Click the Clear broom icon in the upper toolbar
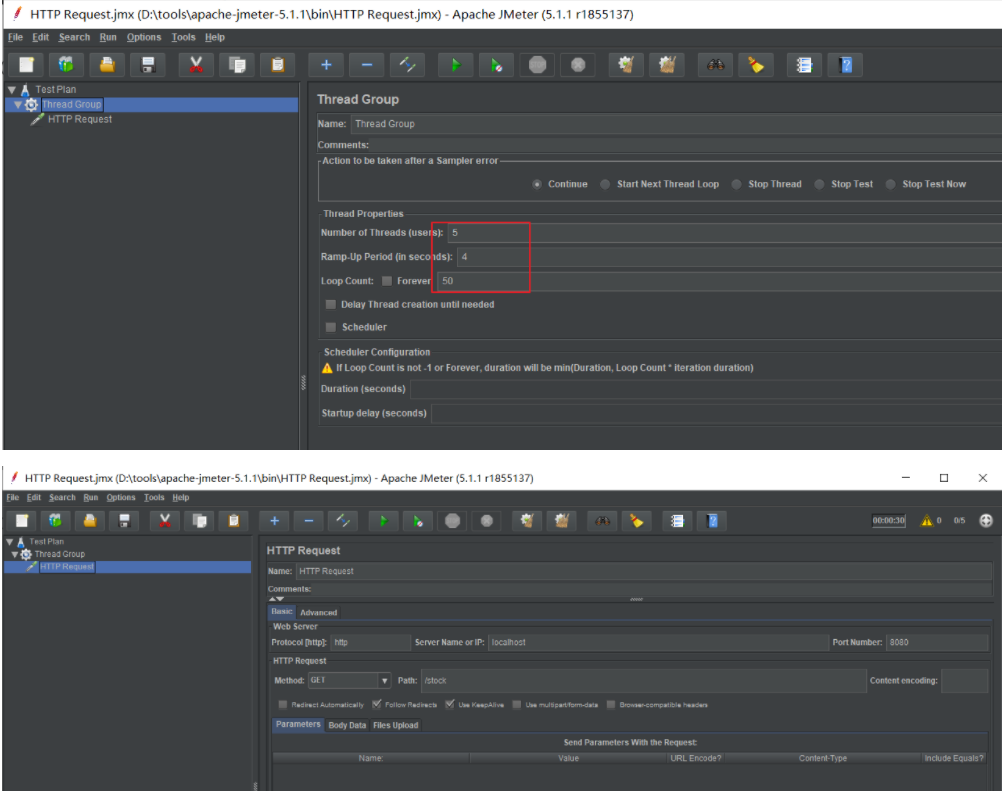The image size is (1007, 791). [626, 65]
